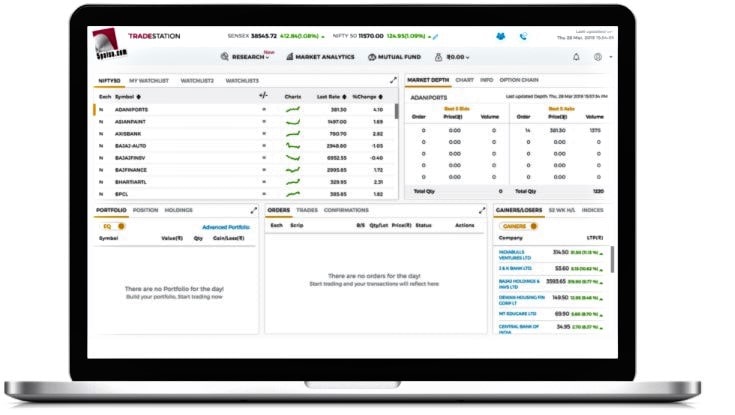Screen dimensions: 735x415
Task: Expand the Portfolio panel fullscreen
Action: click(254, 211)
